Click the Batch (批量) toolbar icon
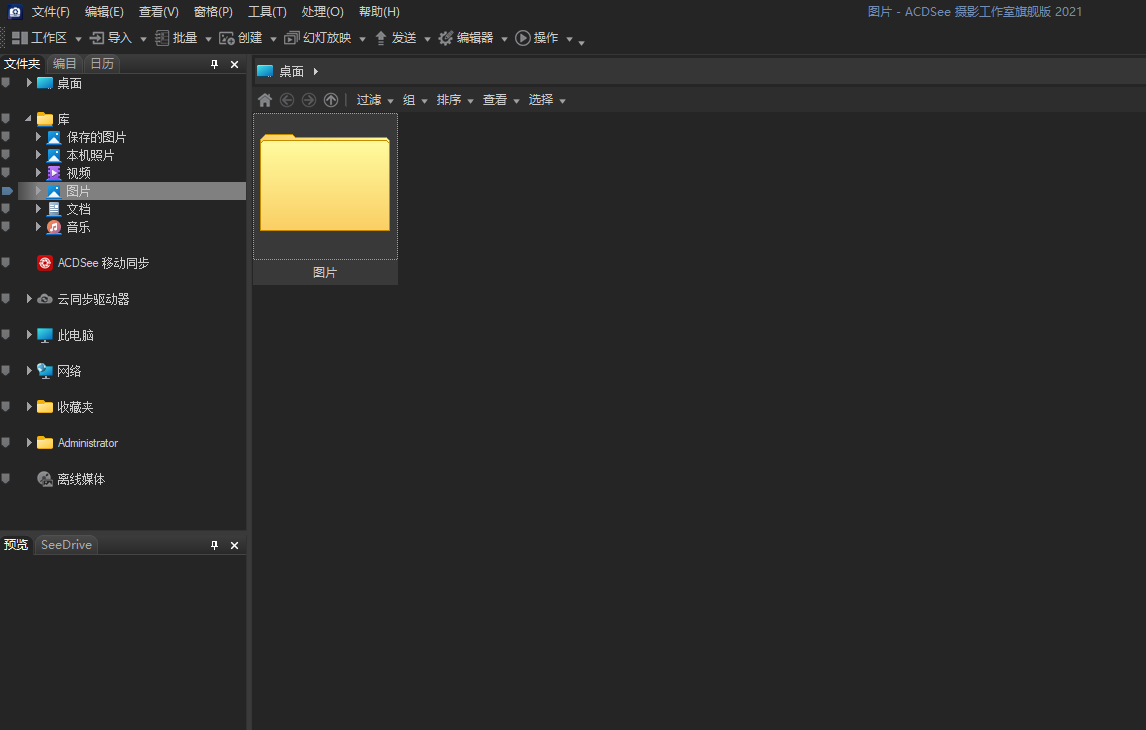 click(162, 38)
